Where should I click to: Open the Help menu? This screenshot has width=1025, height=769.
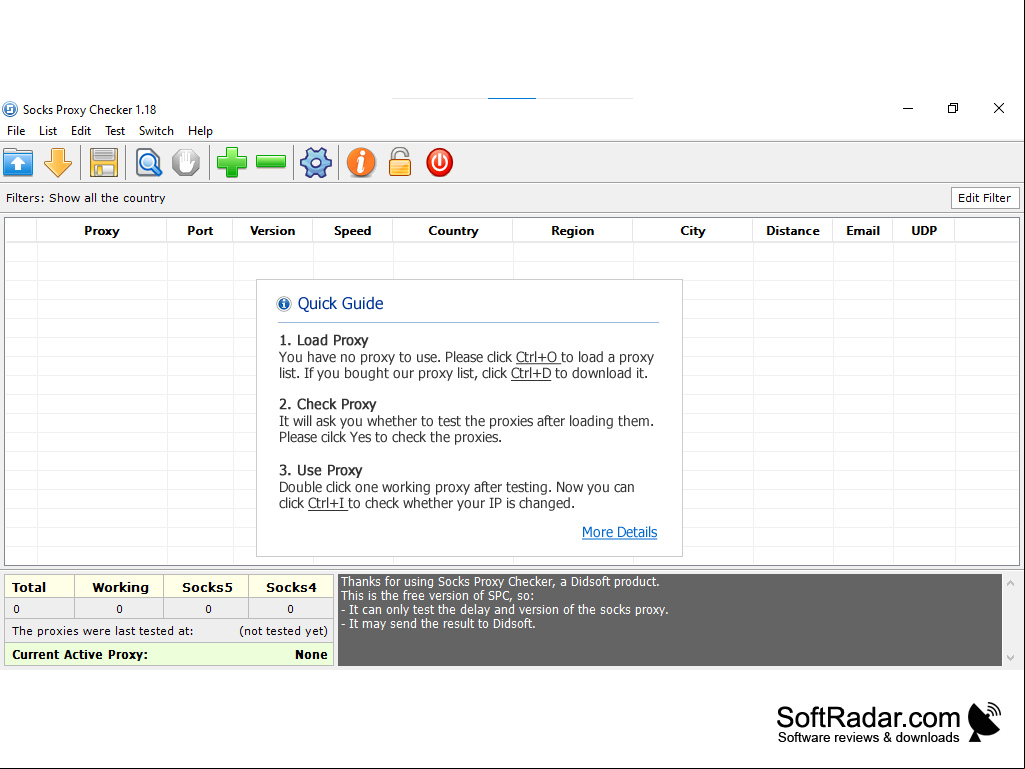pyautogui.click(x=200, y=131)
